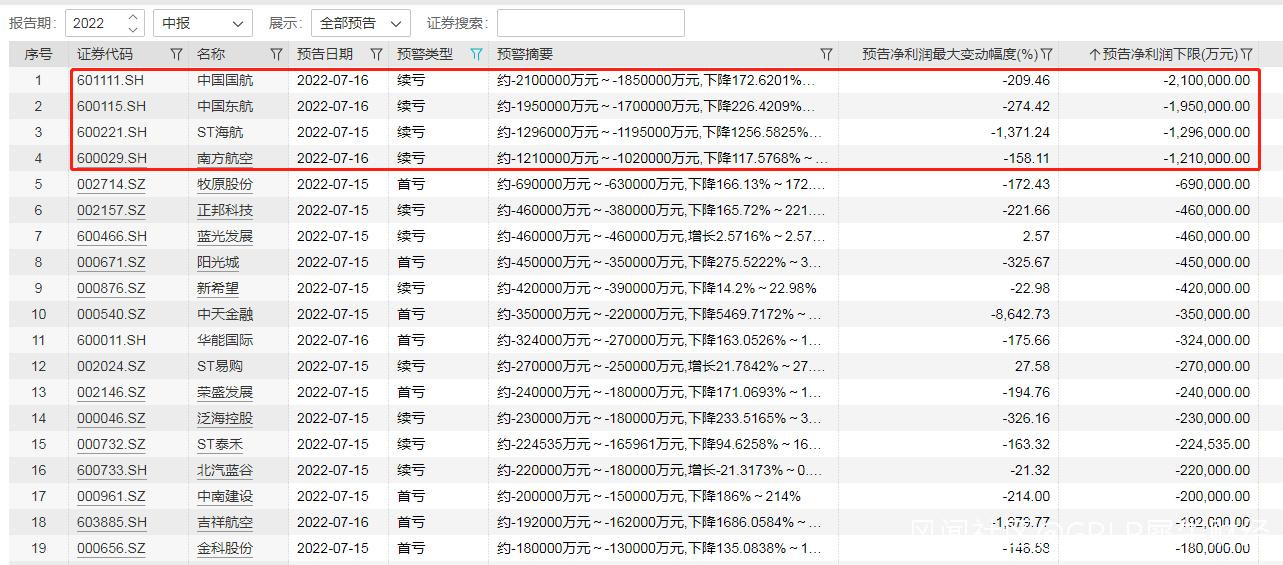Open filter icon for 预告净利润下限 column
The height and width of the screenshot is (565, 1283).
(x=1247, y=54)
